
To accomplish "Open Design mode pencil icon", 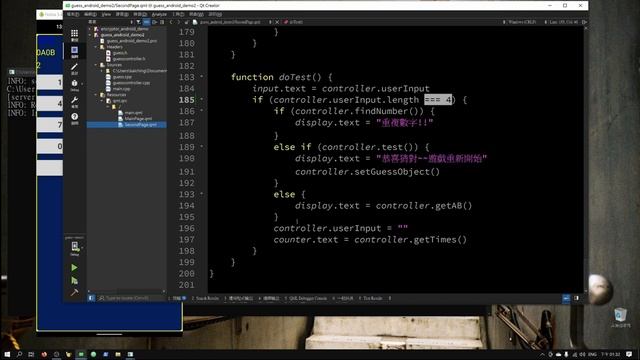I will tap(74, 69).
